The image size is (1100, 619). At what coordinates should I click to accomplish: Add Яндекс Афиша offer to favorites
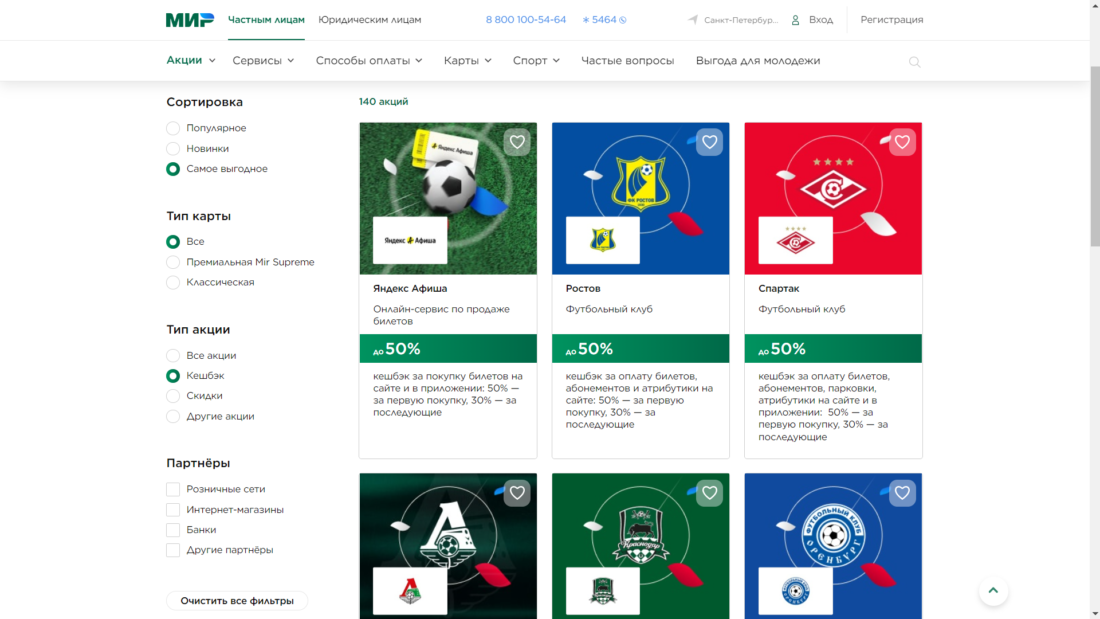517,142
